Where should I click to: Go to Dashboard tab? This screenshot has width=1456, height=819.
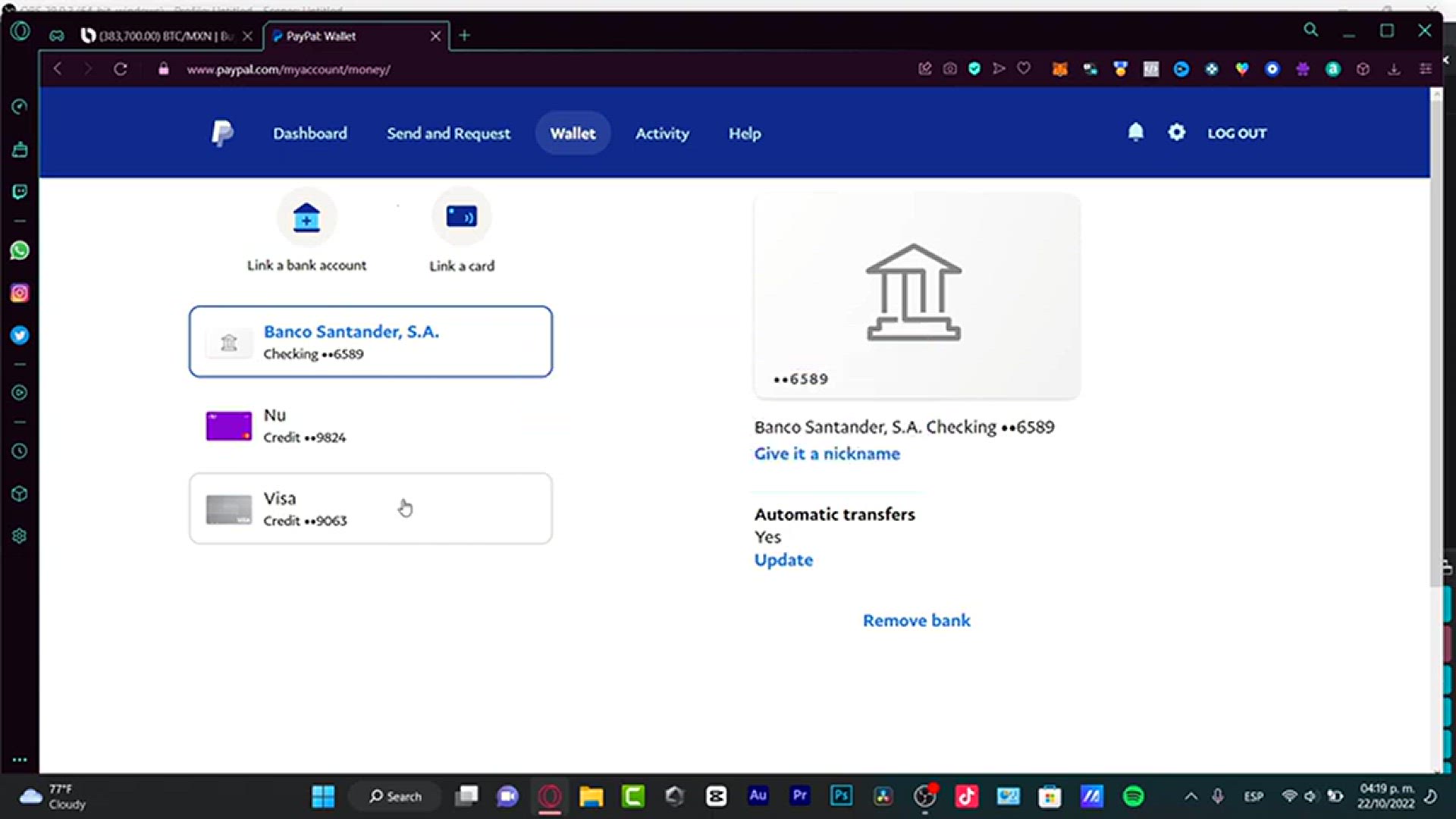pos(310,133)
